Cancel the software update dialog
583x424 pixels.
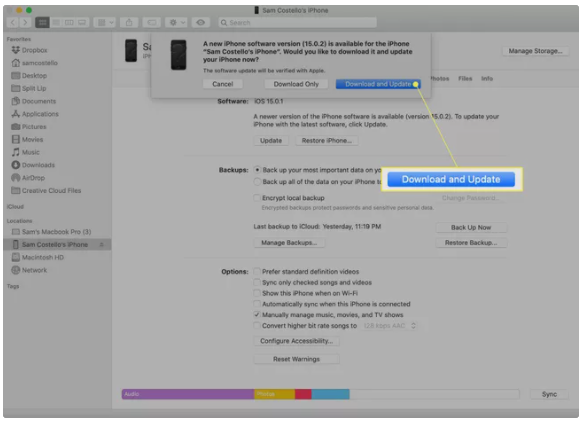(222, 84)
